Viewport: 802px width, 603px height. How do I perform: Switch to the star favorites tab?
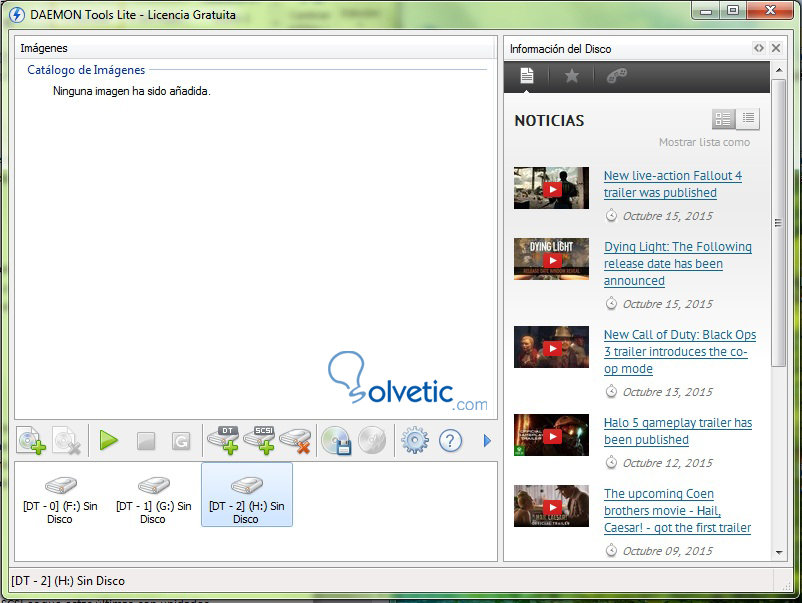571,76
